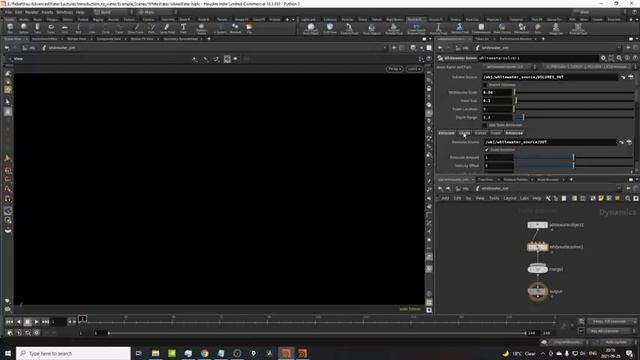Screen dimensions: 640x360
Task: Open the Render menu
Action: click(x=31, y=12)
